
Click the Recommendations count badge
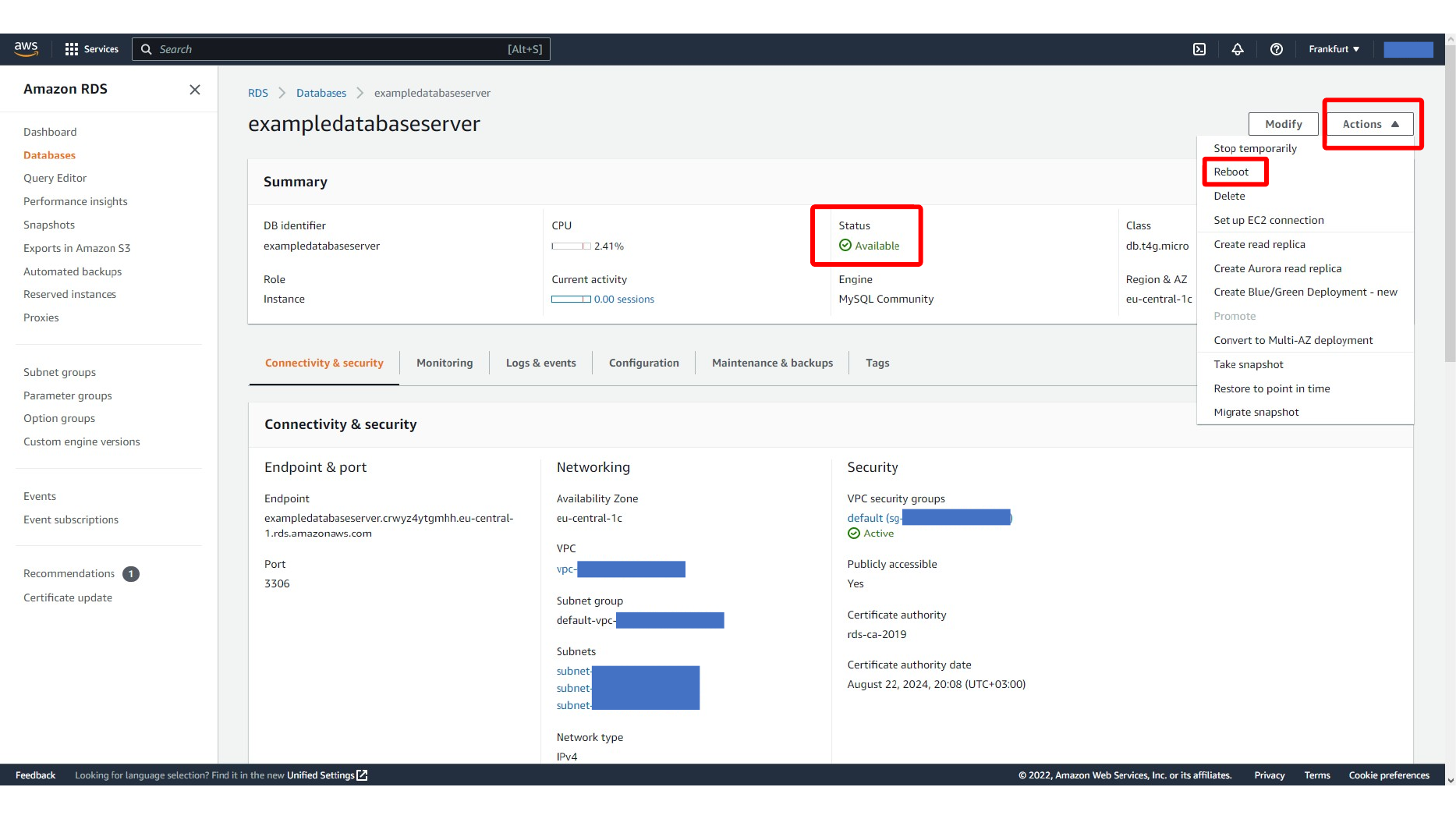[131, 574]
